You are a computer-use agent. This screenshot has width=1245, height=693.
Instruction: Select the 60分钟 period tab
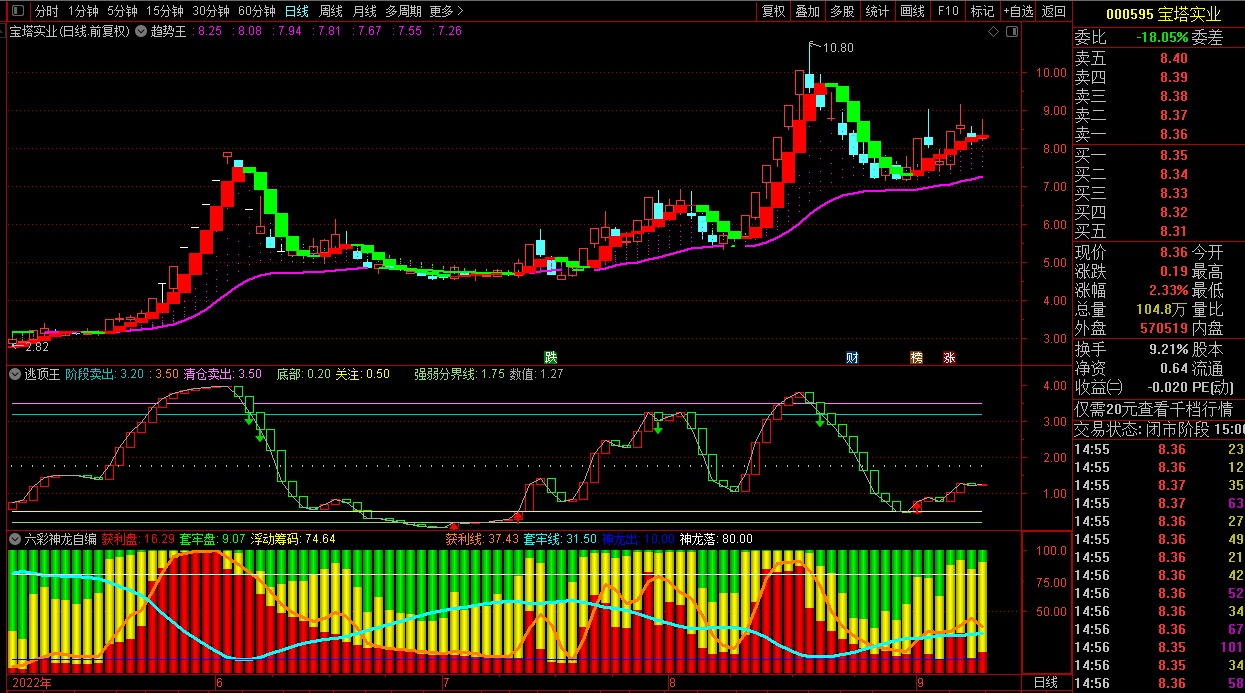[x=256, y=12]
